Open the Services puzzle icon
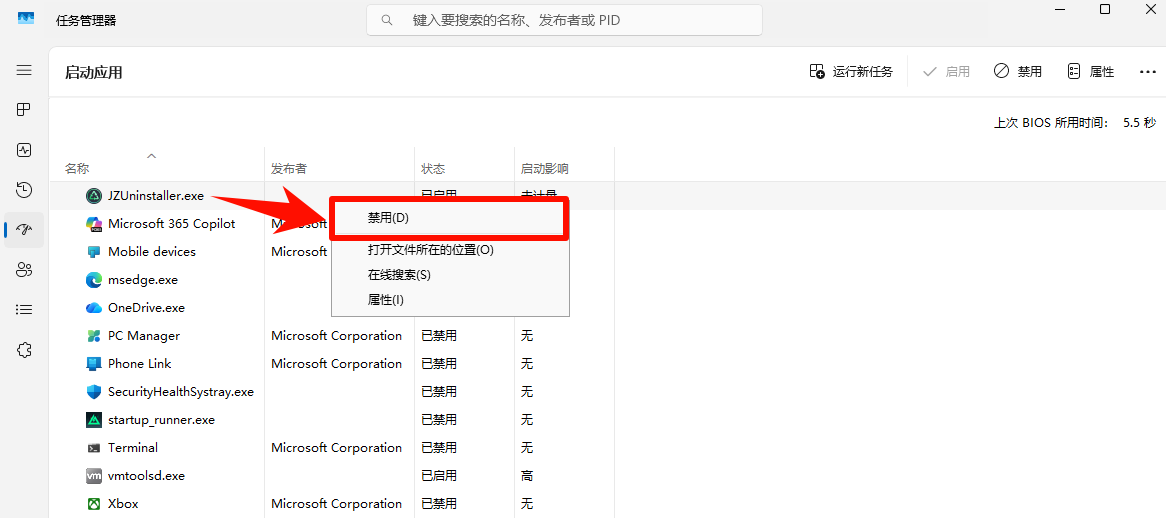The width and height of the screenshot is (1166, 518). click(x=24, y=349)
